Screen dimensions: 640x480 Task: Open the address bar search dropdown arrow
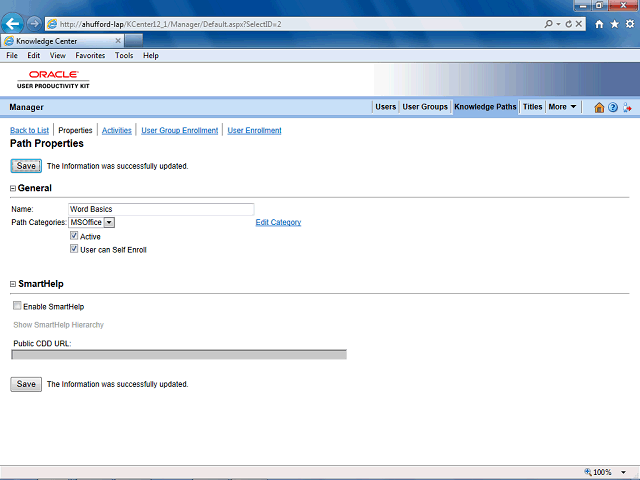click(558, 24)
